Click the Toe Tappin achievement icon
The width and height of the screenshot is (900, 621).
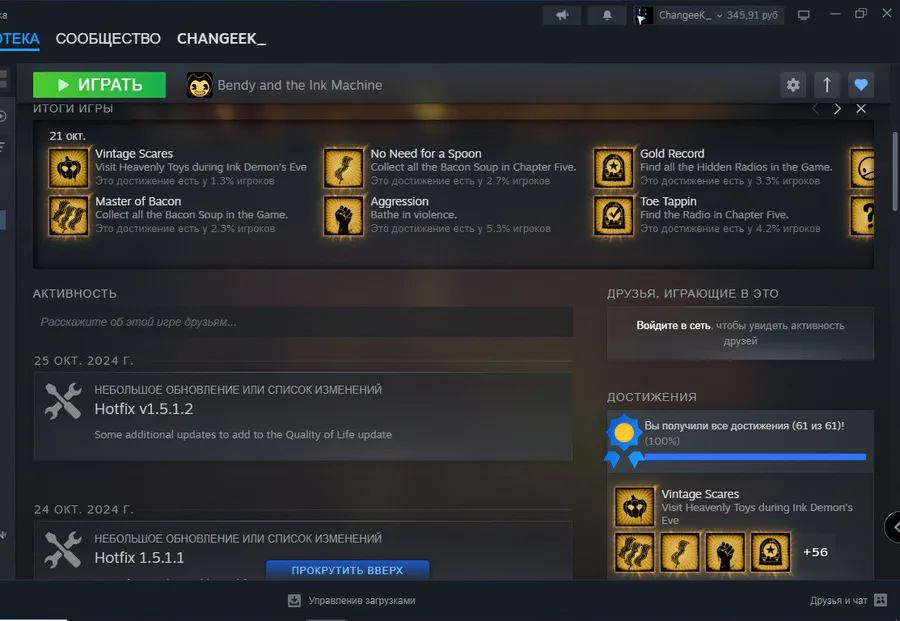tap(613, 215)
